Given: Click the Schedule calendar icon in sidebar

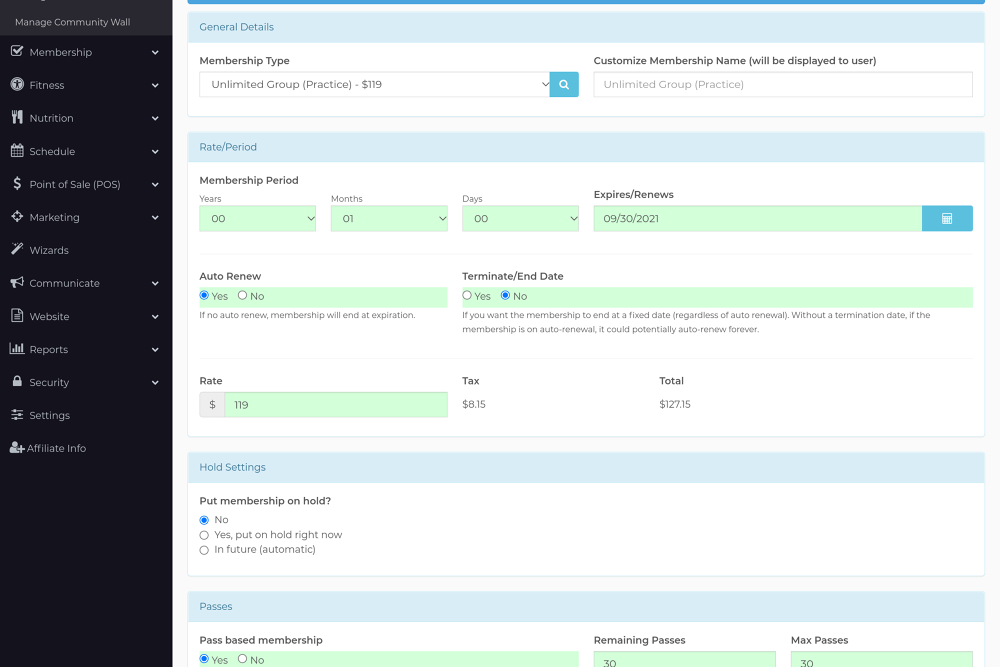Looking at the screenshot, I should (17, 150).
